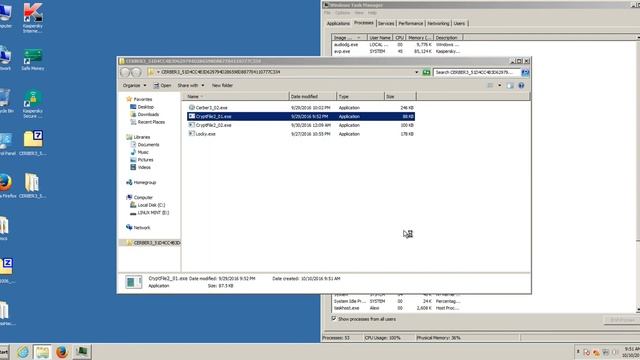Click the Open button in the Explorer toolbar
Viewport: 640px width, 360px height.
[x=162, y=85]
